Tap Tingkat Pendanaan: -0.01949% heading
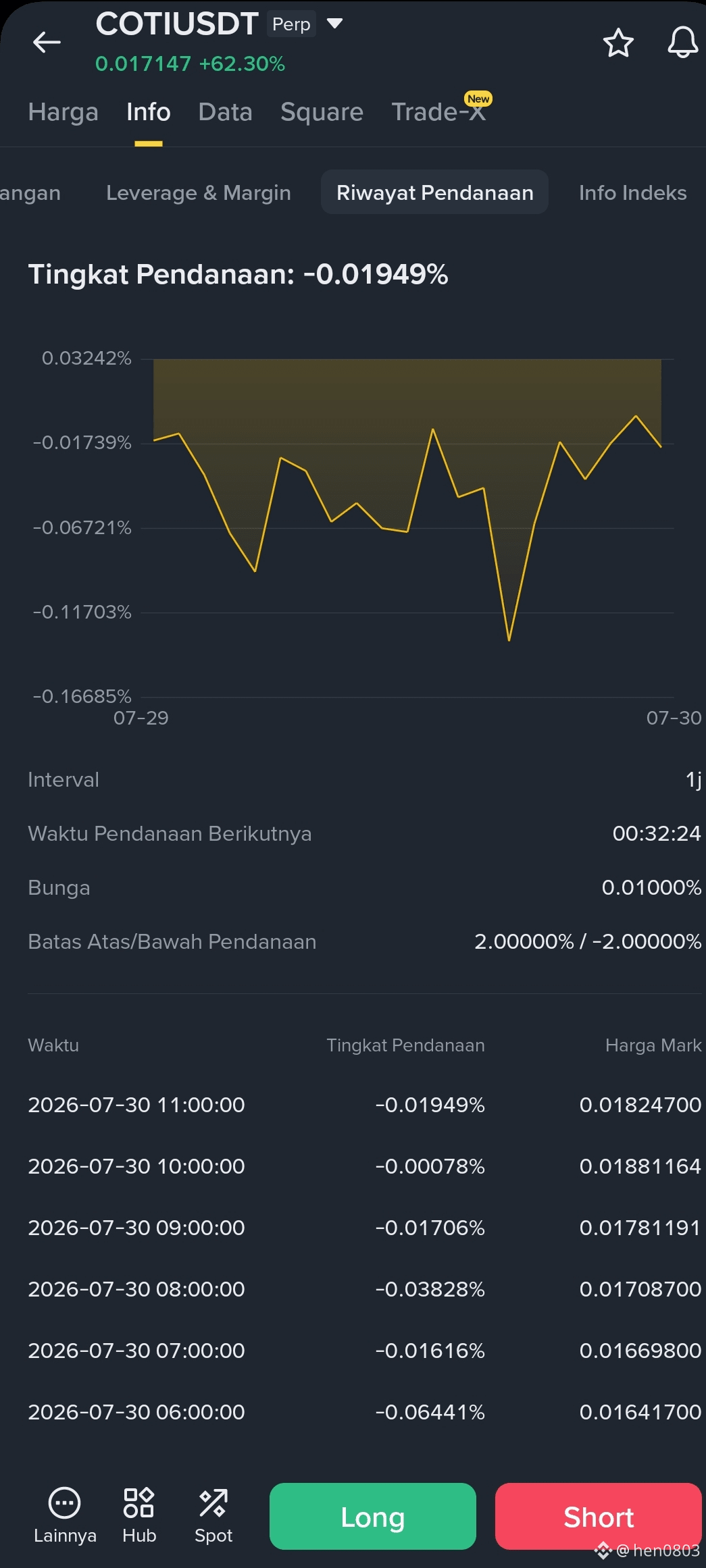Viewport: 706px width, 1568px height. (x=238, y=275)
